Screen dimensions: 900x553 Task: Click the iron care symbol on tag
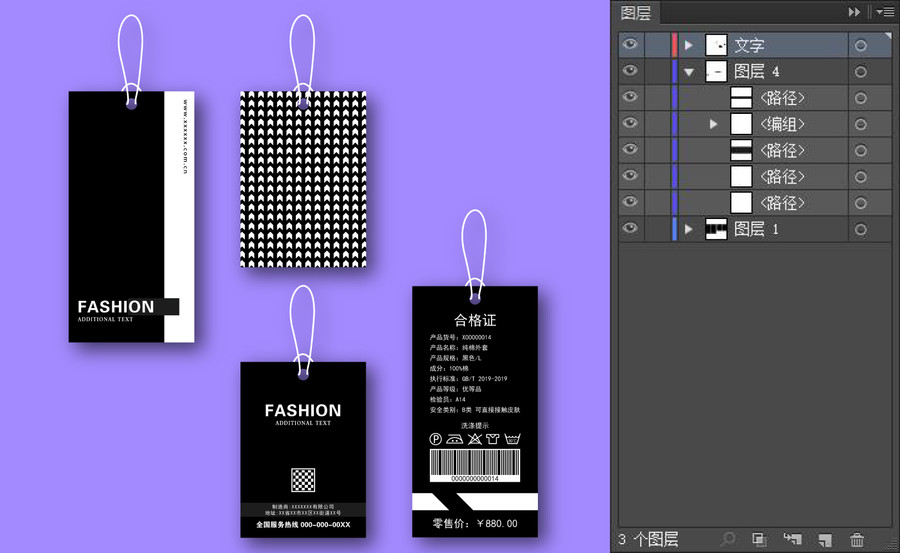(x=455, y=439)
